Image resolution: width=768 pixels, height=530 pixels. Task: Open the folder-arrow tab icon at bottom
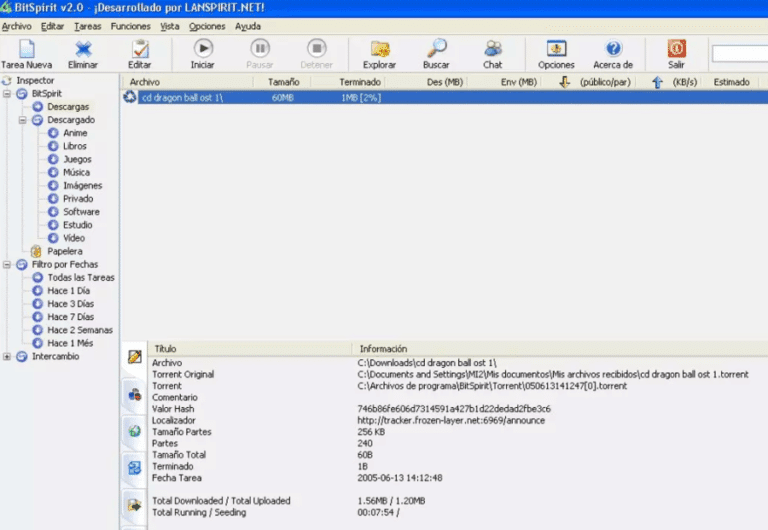pyautogui.click(x=135, y=505)
